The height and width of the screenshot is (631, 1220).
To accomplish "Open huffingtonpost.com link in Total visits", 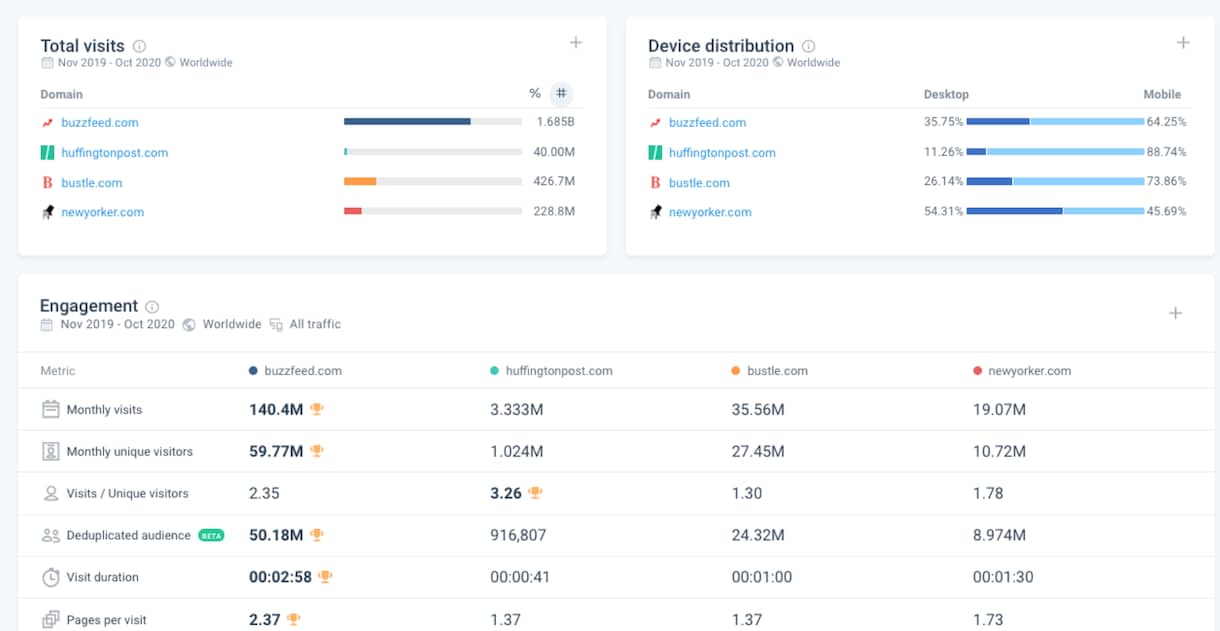I will (114, 153).
